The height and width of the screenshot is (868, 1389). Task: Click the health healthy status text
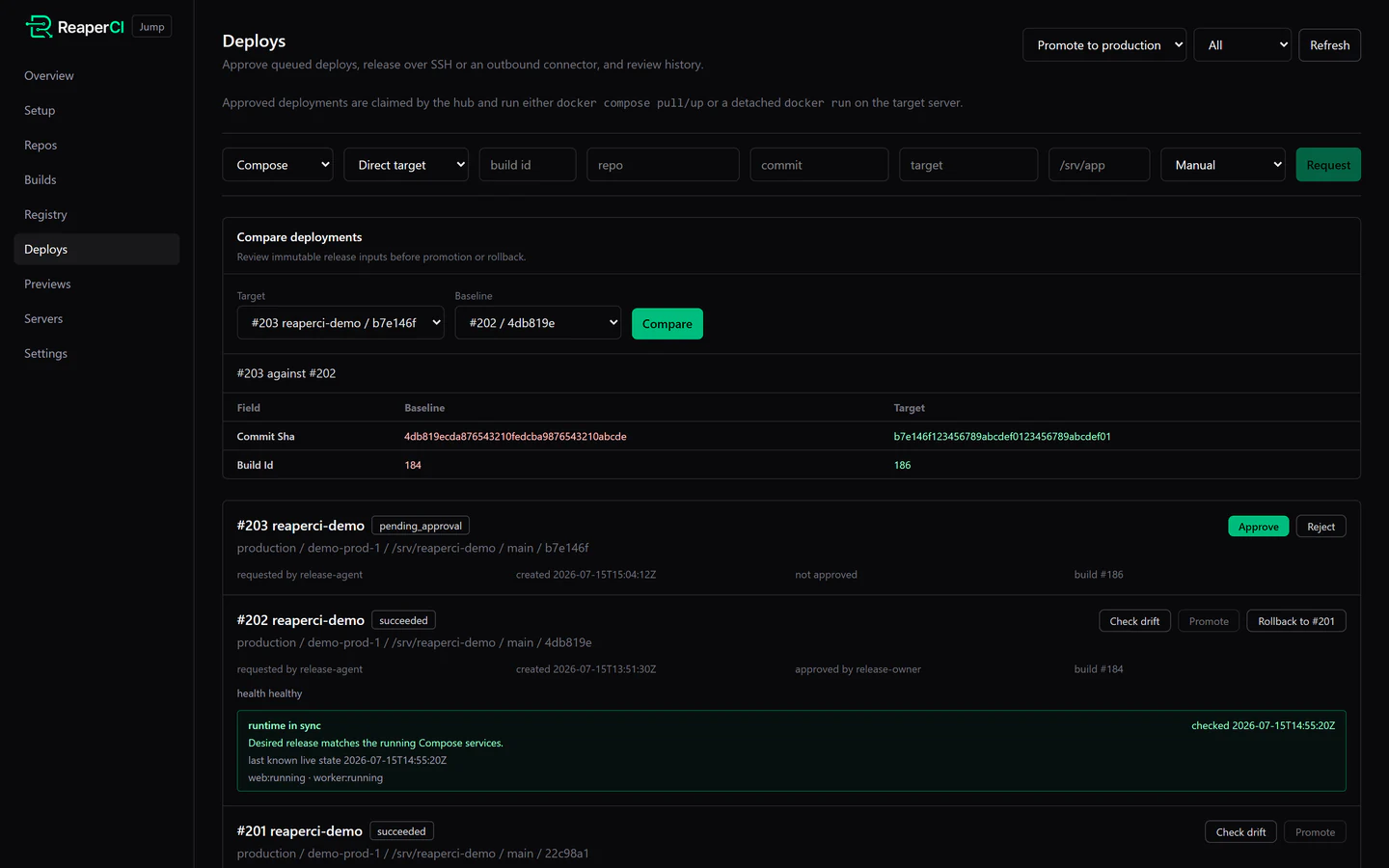coord(269,693)
